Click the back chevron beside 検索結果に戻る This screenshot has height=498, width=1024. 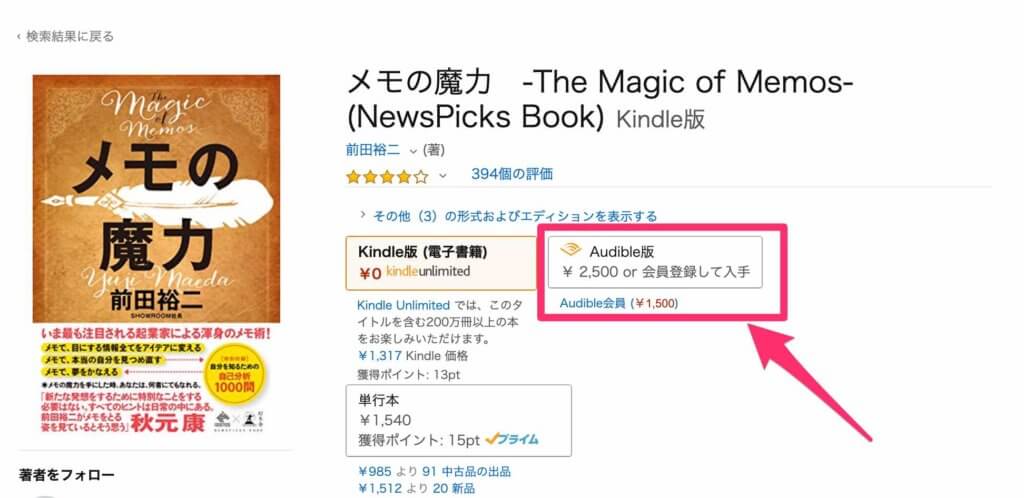tap(18, 36)
